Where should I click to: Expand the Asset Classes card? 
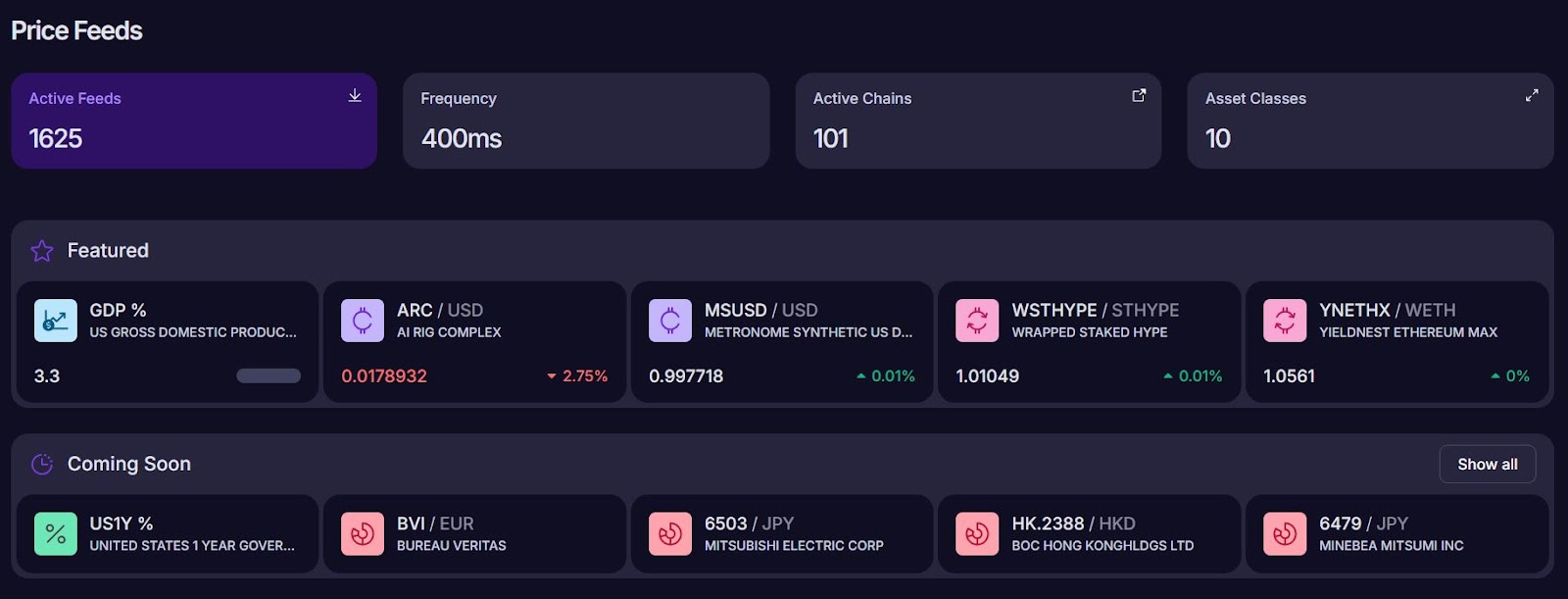click(1532, 95)
